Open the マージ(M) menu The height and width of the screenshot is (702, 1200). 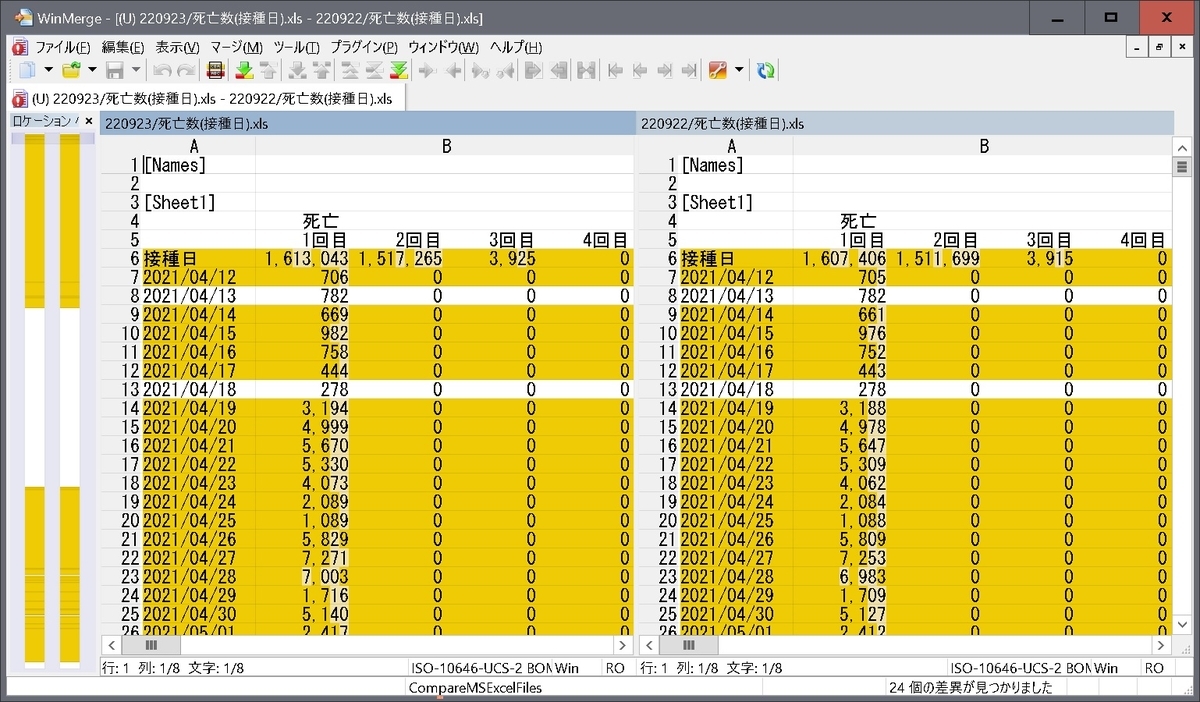coord(236,47)
